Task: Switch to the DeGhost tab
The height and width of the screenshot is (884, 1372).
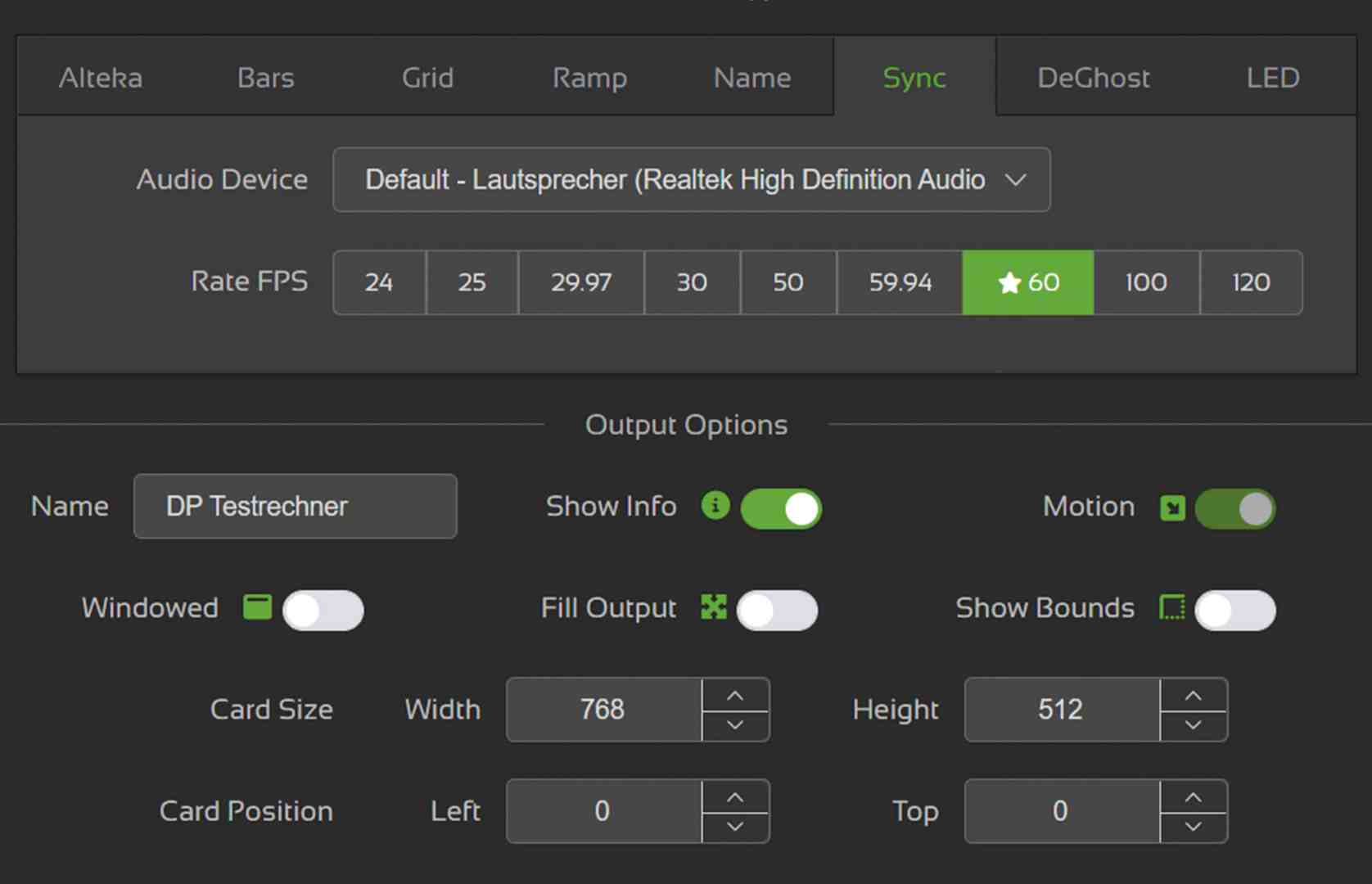Action: tap(1093, 77)
